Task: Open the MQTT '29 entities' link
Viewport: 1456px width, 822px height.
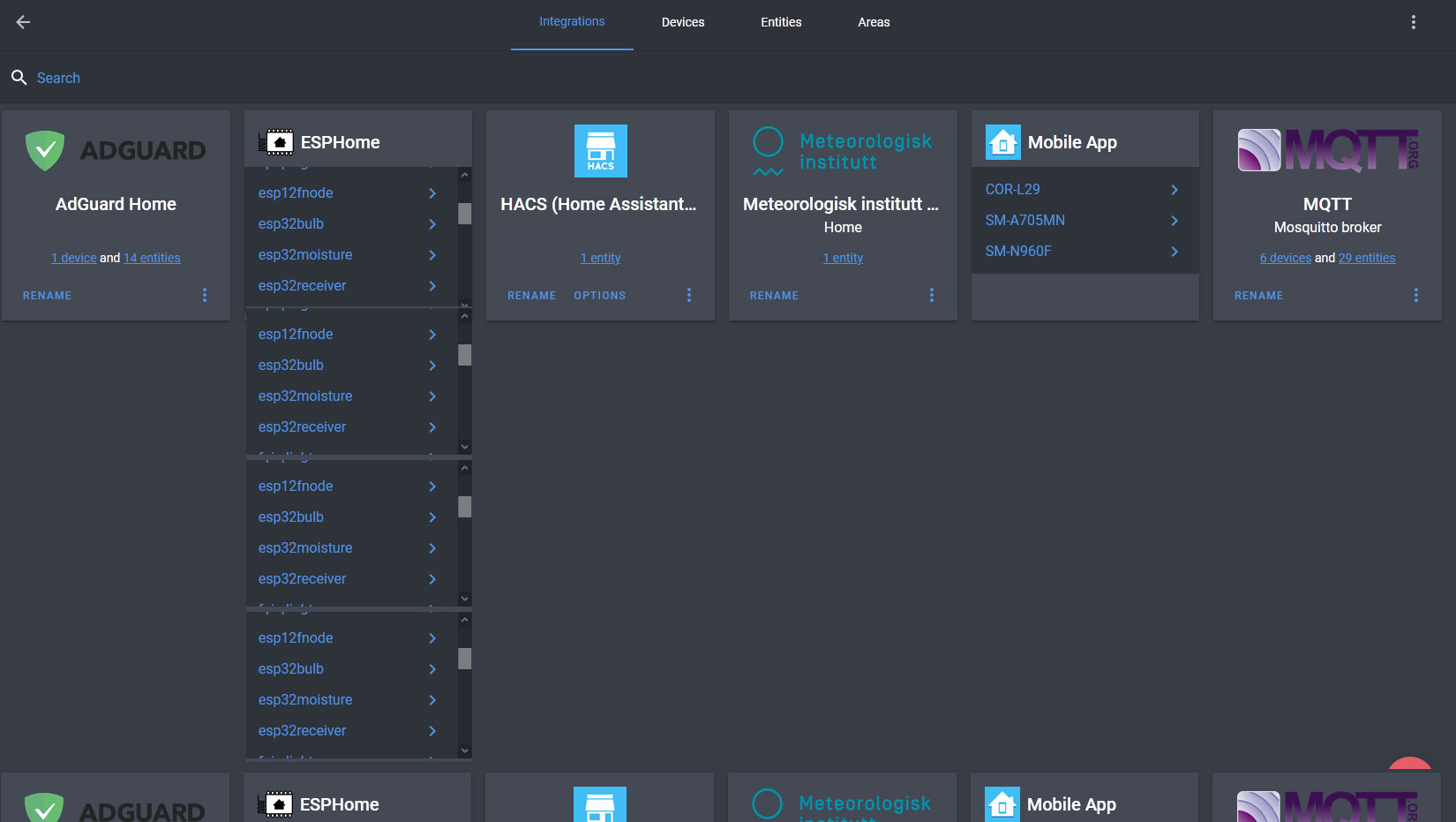Action: pyautogui.click(x=1367, y=258)
